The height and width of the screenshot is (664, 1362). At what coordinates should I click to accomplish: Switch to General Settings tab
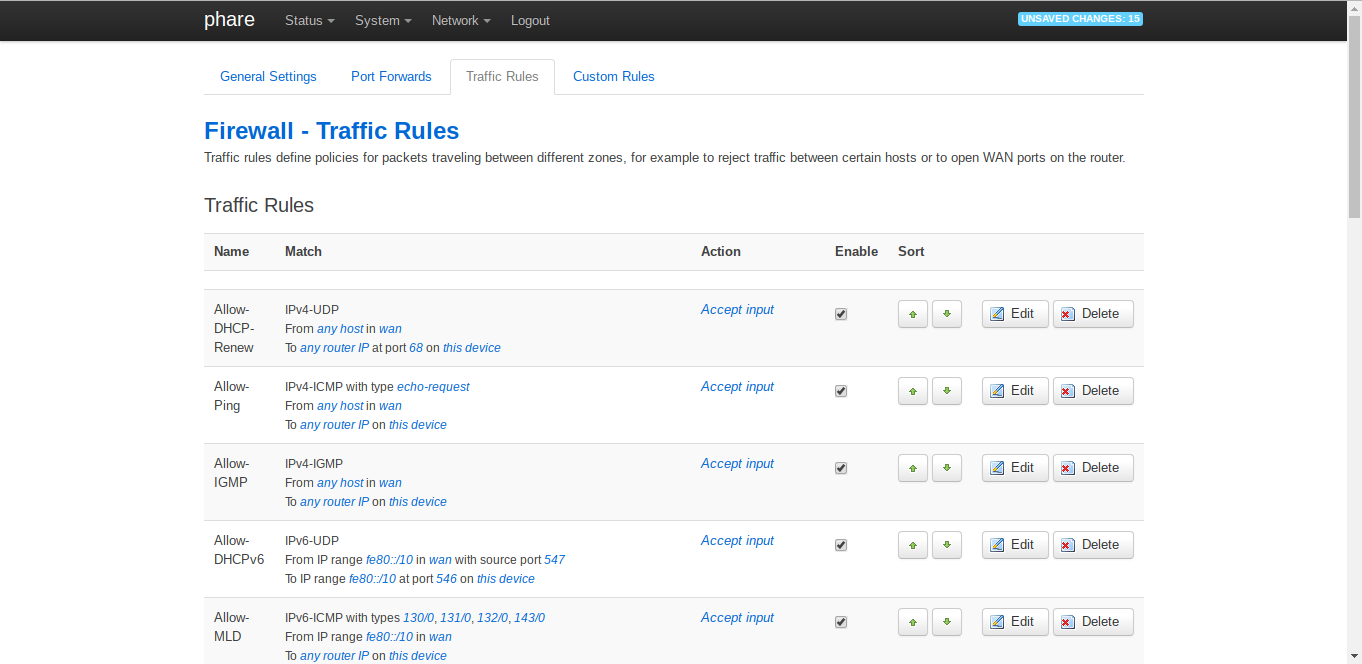[268, 76]
